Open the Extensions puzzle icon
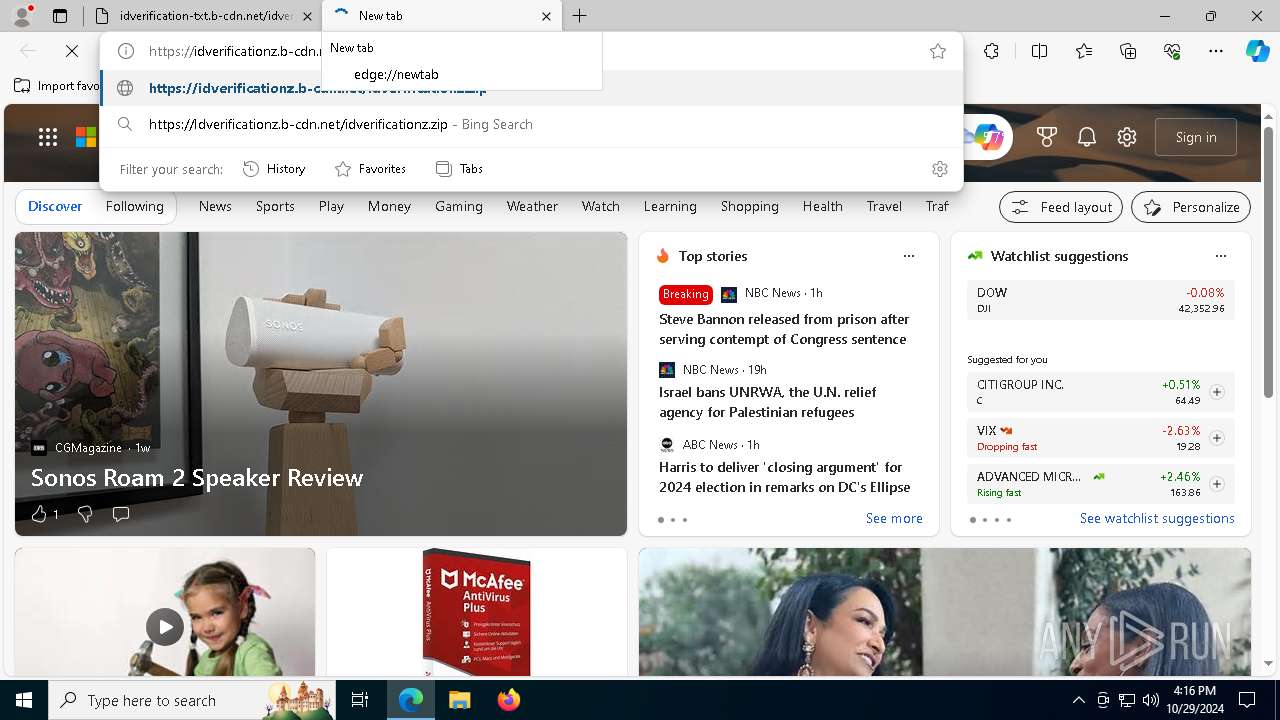Screen dimensions: 1280x720 [991, 51]
